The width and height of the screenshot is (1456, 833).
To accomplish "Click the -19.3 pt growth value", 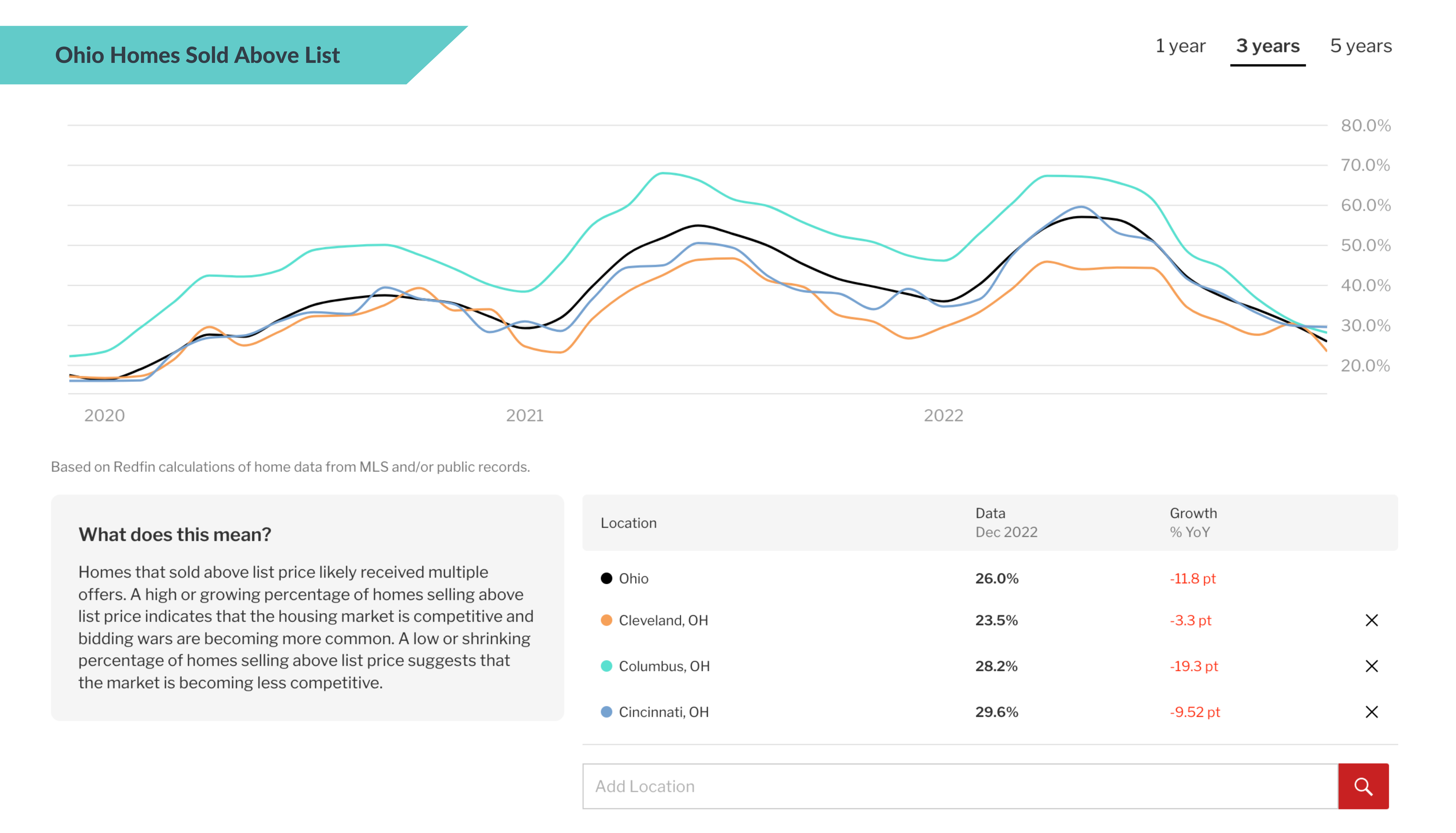I will 1194,666.
